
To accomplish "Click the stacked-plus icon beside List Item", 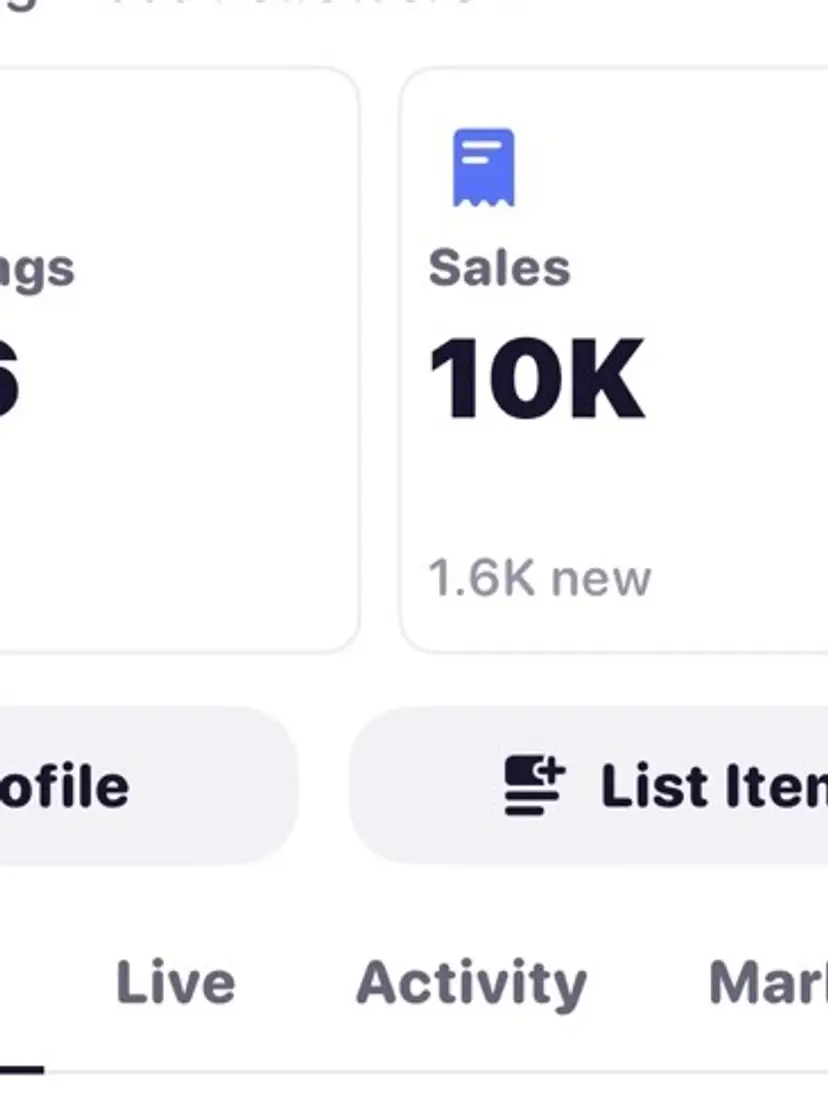I will (x=535, y=785).
